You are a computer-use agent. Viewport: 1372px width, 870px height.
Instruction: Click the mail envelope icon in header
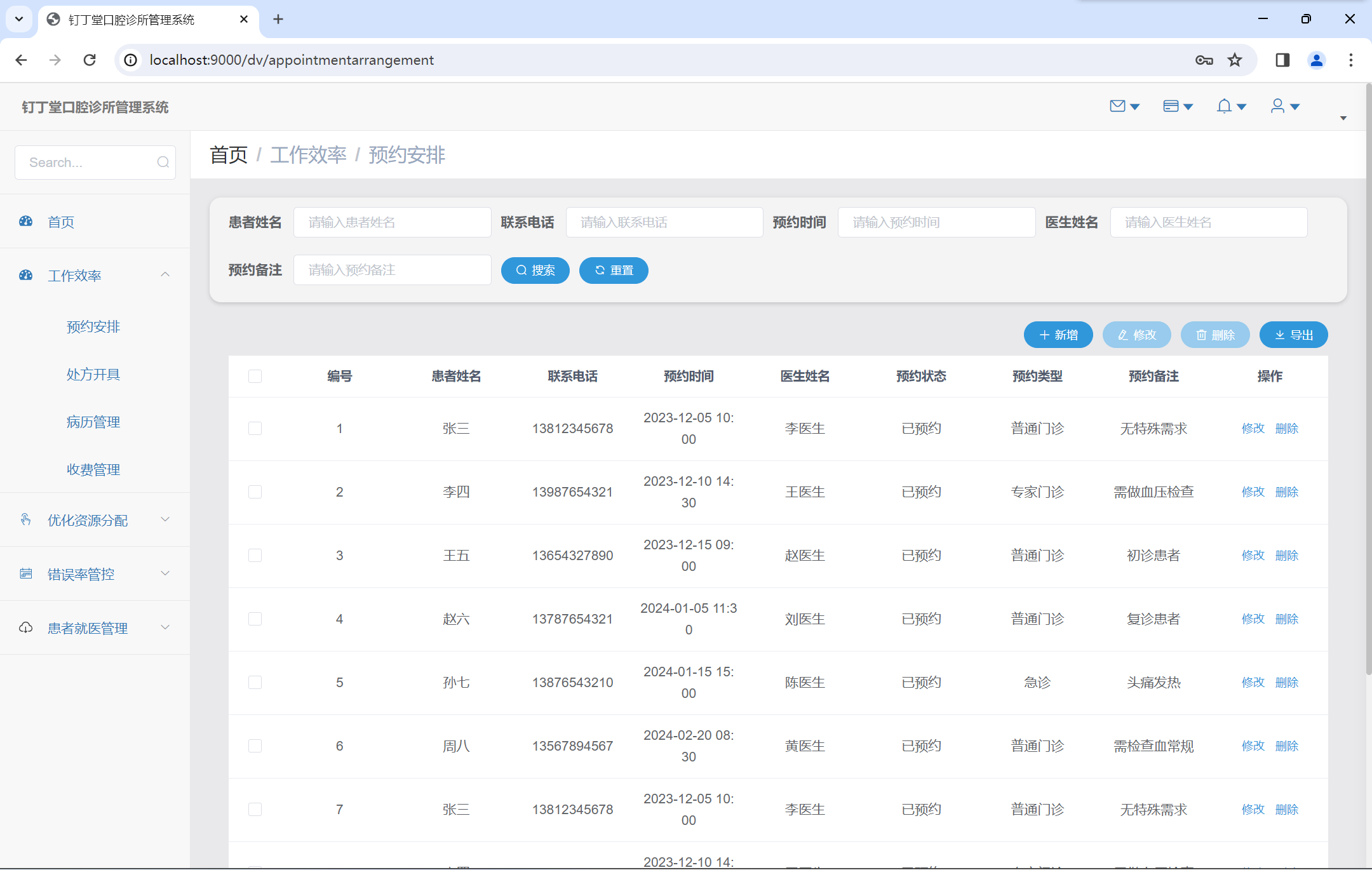(x=1117, y=106)
